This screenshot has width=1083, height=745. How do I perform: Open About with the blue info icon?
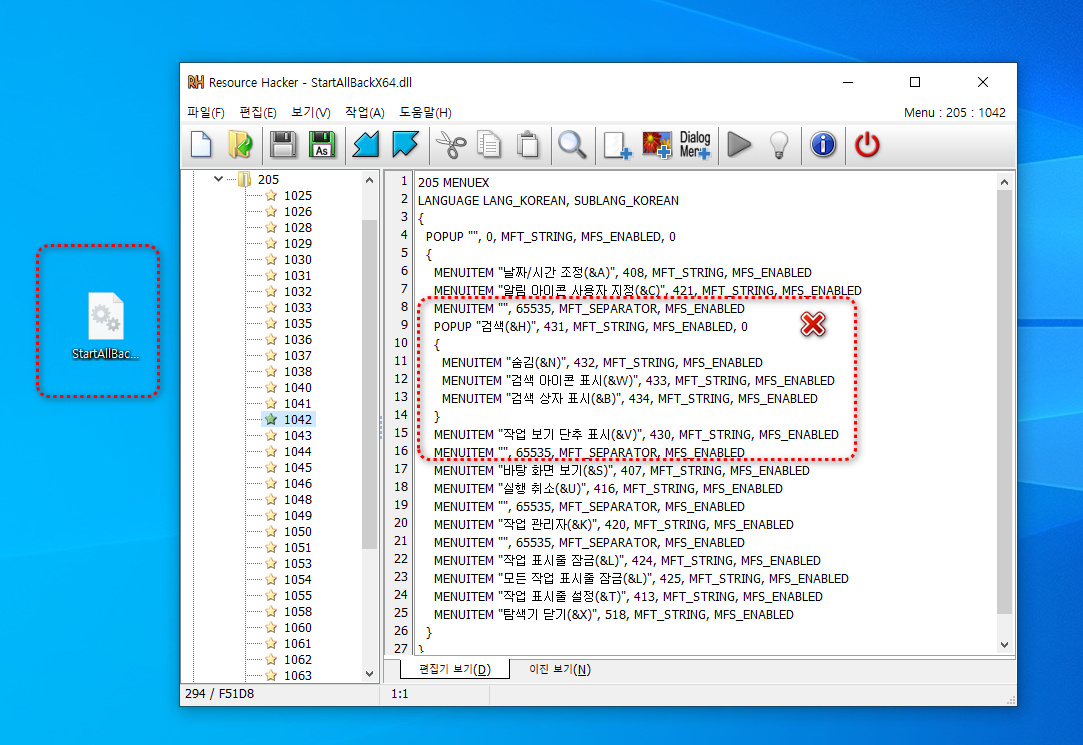pos(823,145)
